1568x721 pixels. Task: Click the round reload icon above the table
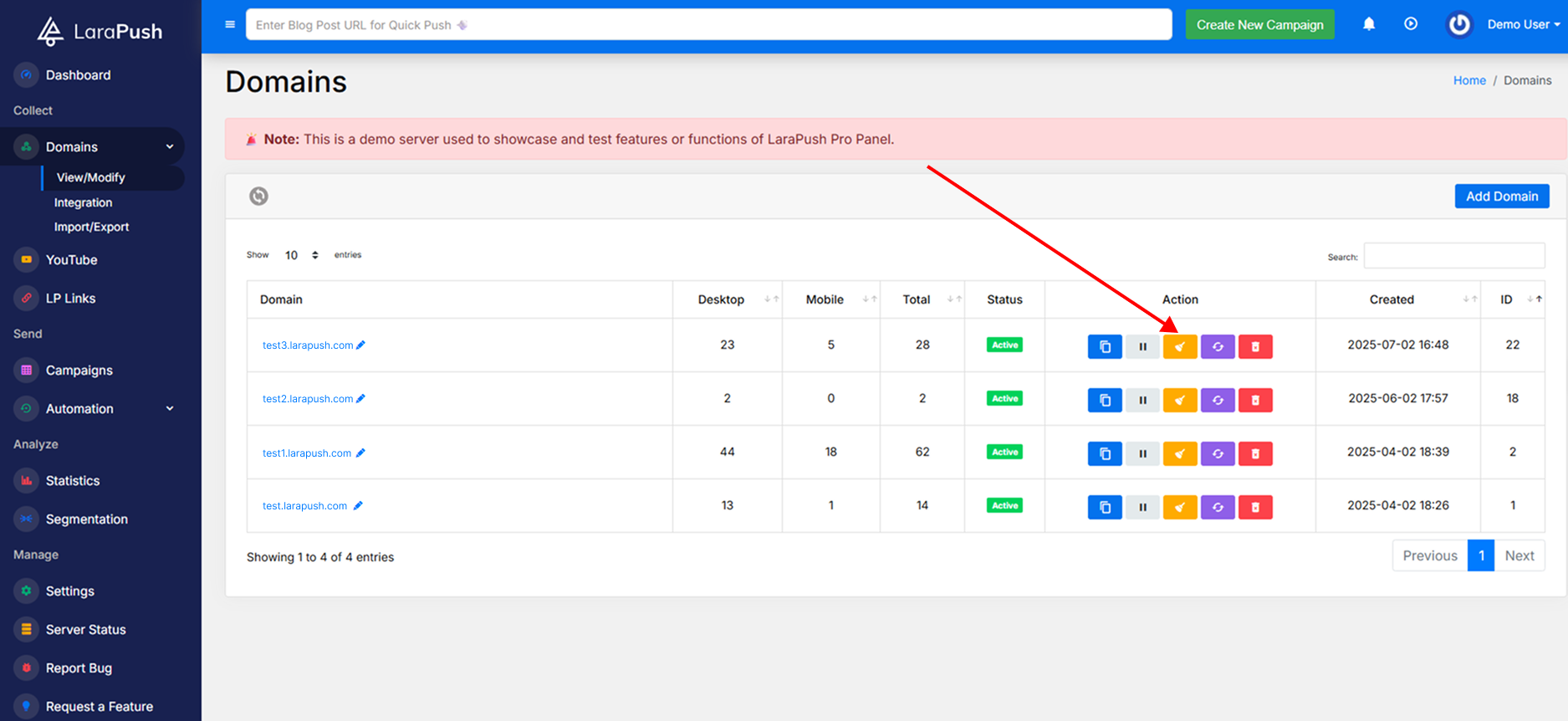(258, 196)
